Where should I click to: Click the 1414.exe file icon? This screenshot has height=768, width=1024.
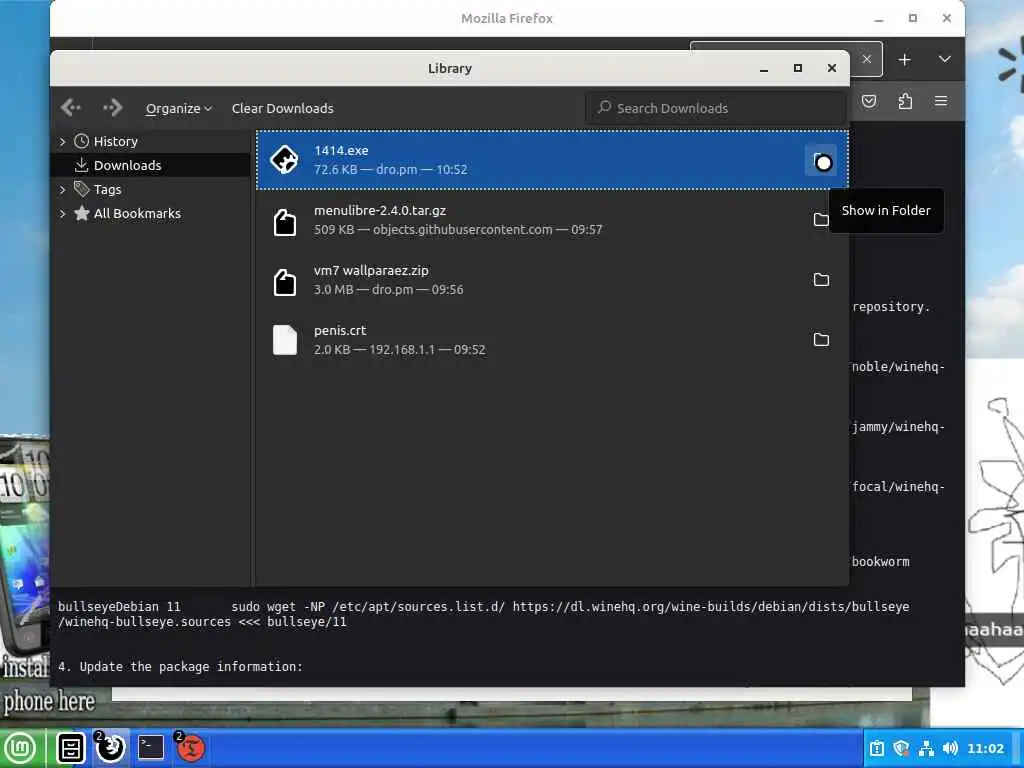[x=285, y=160]
